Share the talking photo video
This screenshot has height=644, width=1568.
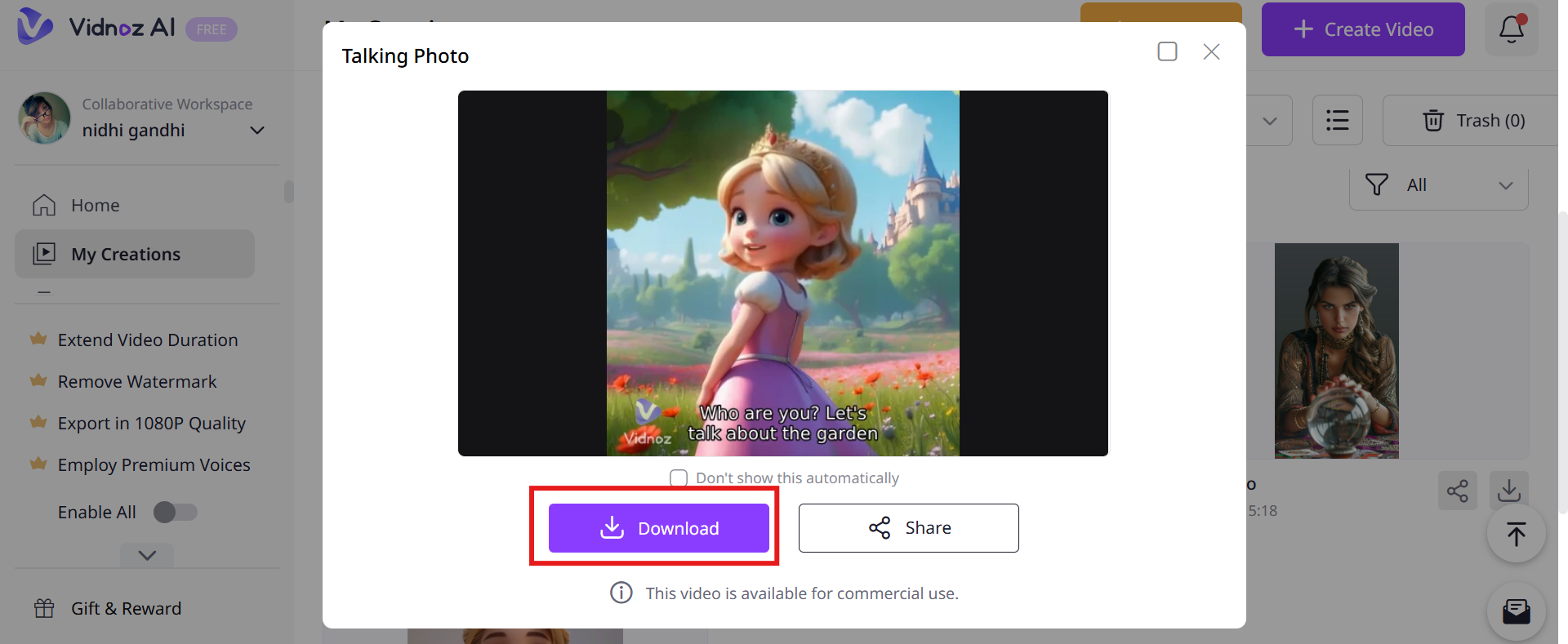pos(909,528)
